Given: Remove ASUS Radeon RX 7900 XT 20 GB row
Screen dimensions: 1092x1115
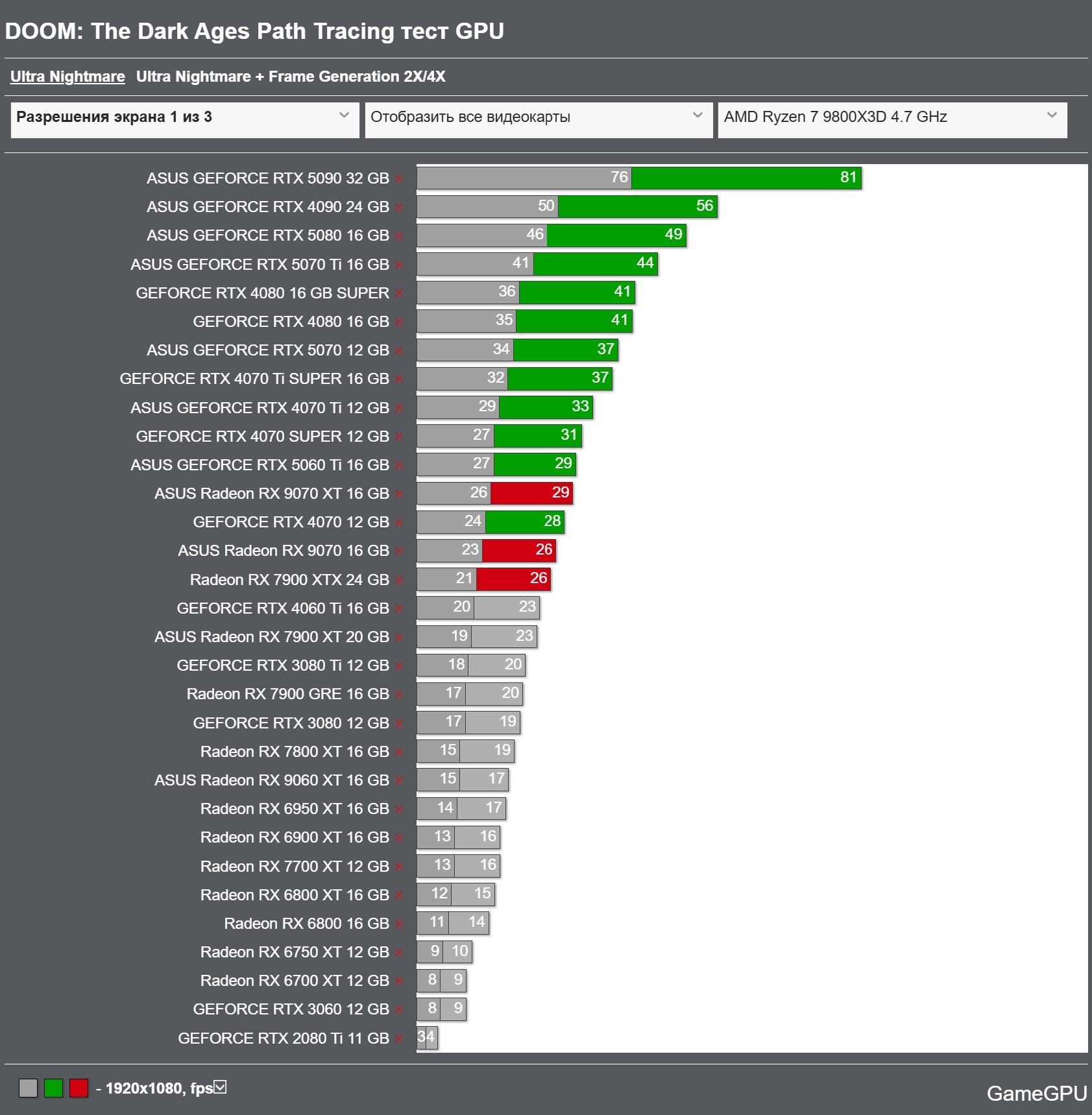Looking at the screenshot, I should click(x=399, y=638).
